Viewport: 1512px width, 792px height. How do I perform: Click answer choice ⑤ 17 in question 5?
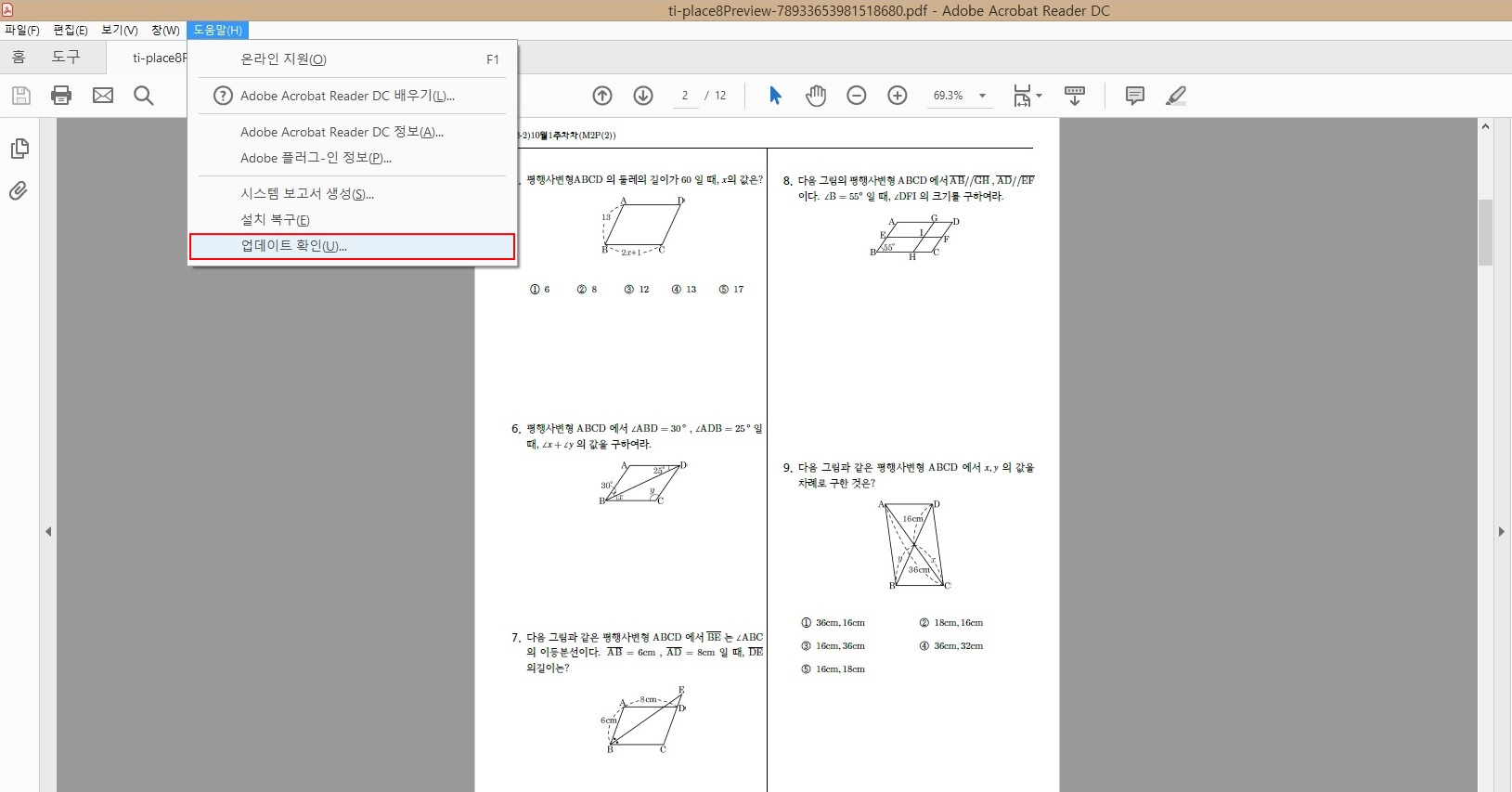tap(731, 290)
